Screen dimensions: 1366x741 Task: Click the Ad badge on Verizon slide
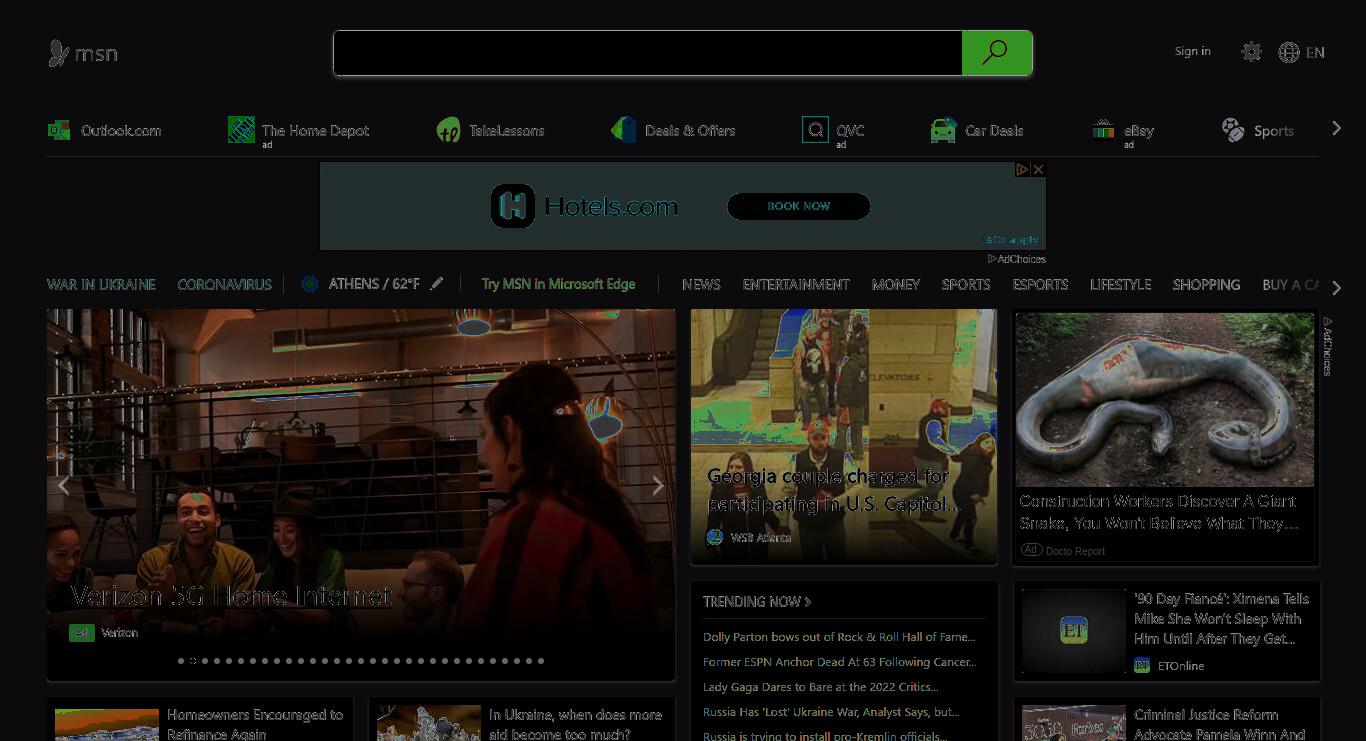tap(82, 633)
